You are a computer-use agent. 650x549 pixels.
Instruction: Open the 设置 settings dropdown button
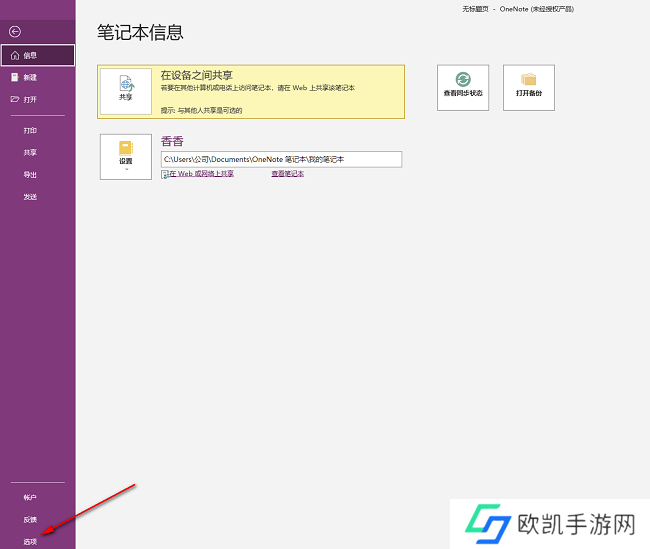click(x=126, y=157)
